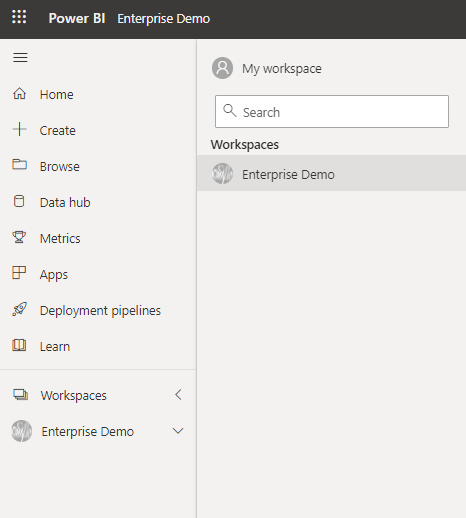Click the Apps grid icon
Viewport: 466px width, 518px height.
19,273
